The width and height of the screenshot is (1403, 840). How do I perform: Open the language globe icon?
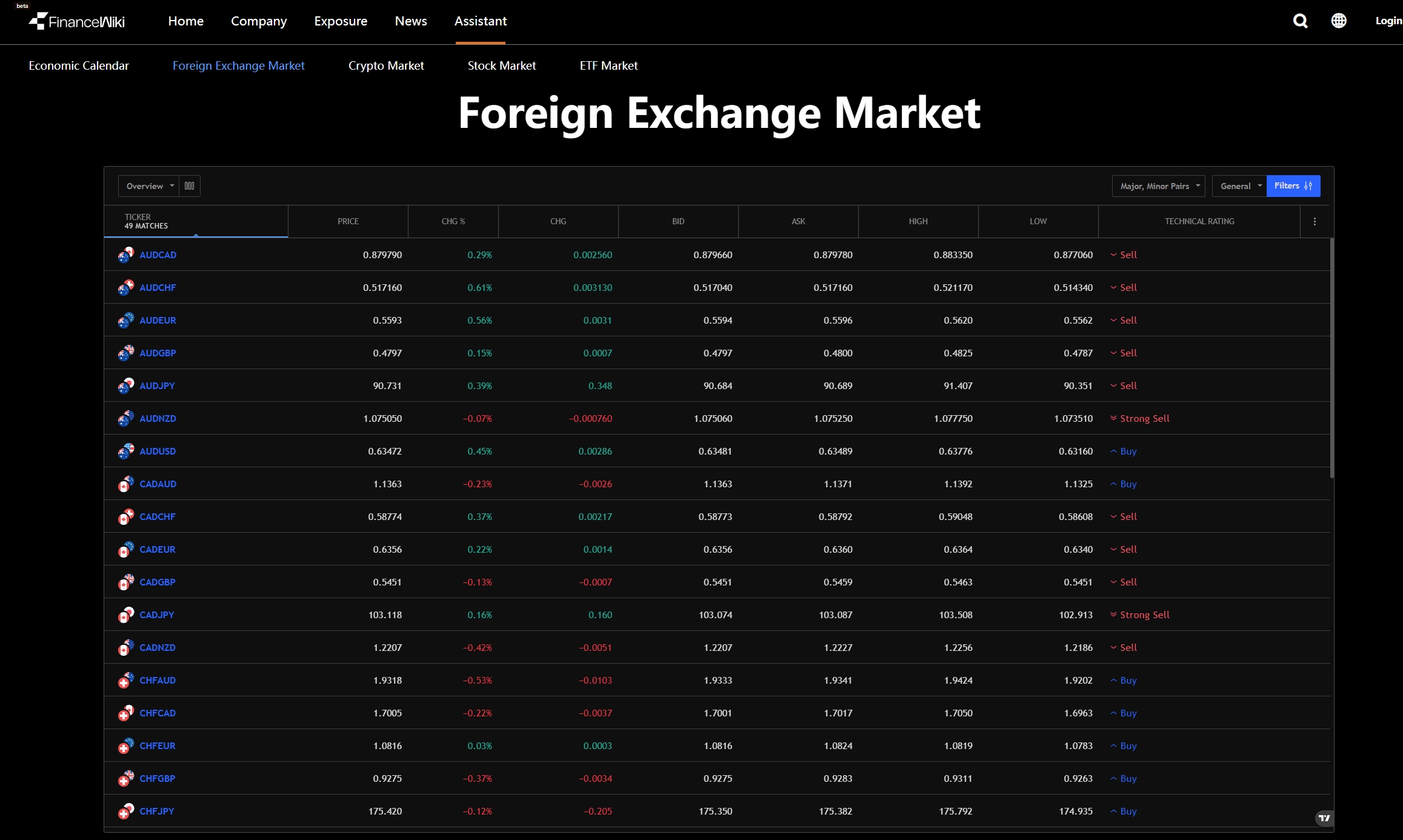pyautogui.click(x=1339, y=21)
